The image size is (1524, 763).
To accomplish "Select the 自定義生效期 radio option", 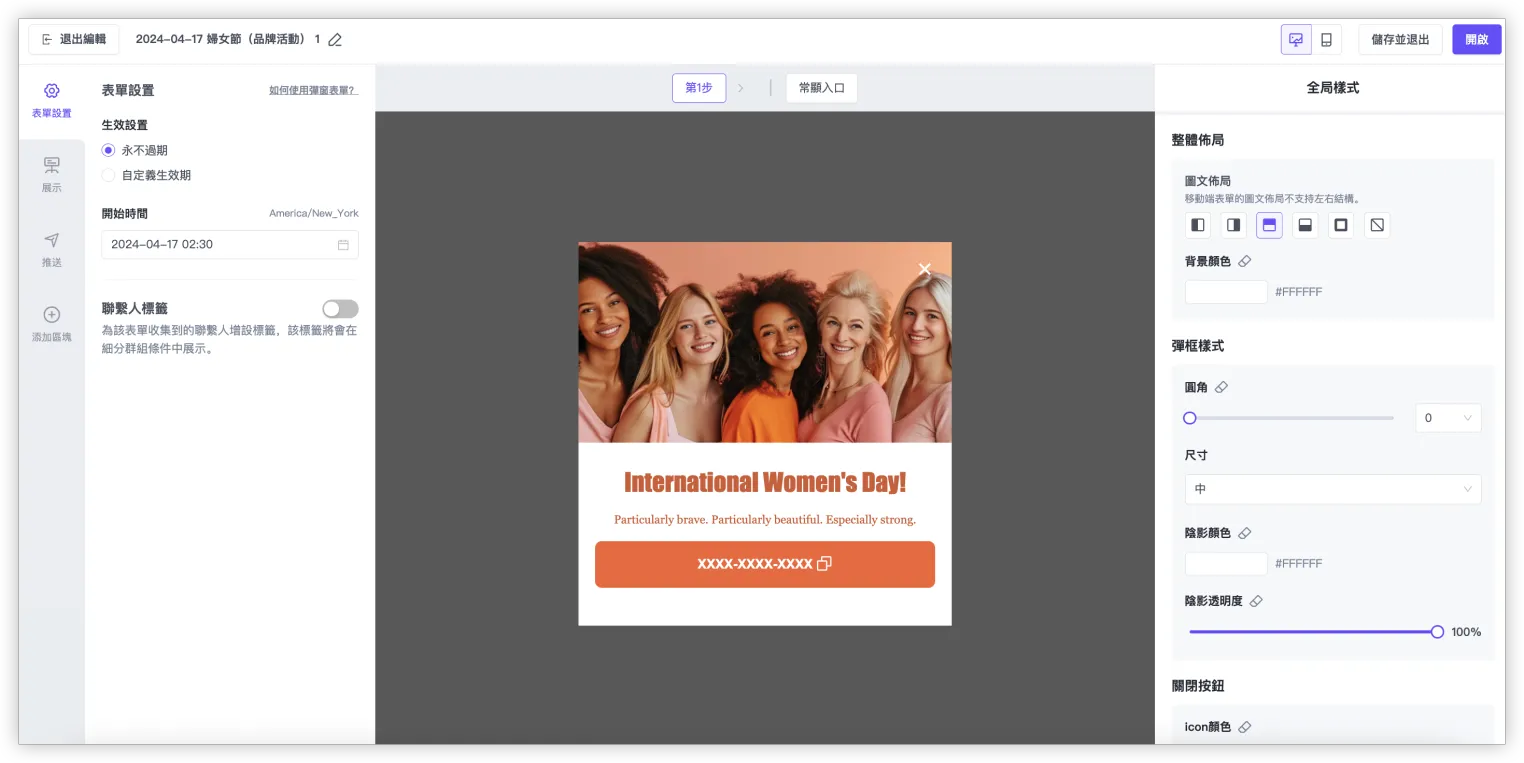I will tap(109, 175).
